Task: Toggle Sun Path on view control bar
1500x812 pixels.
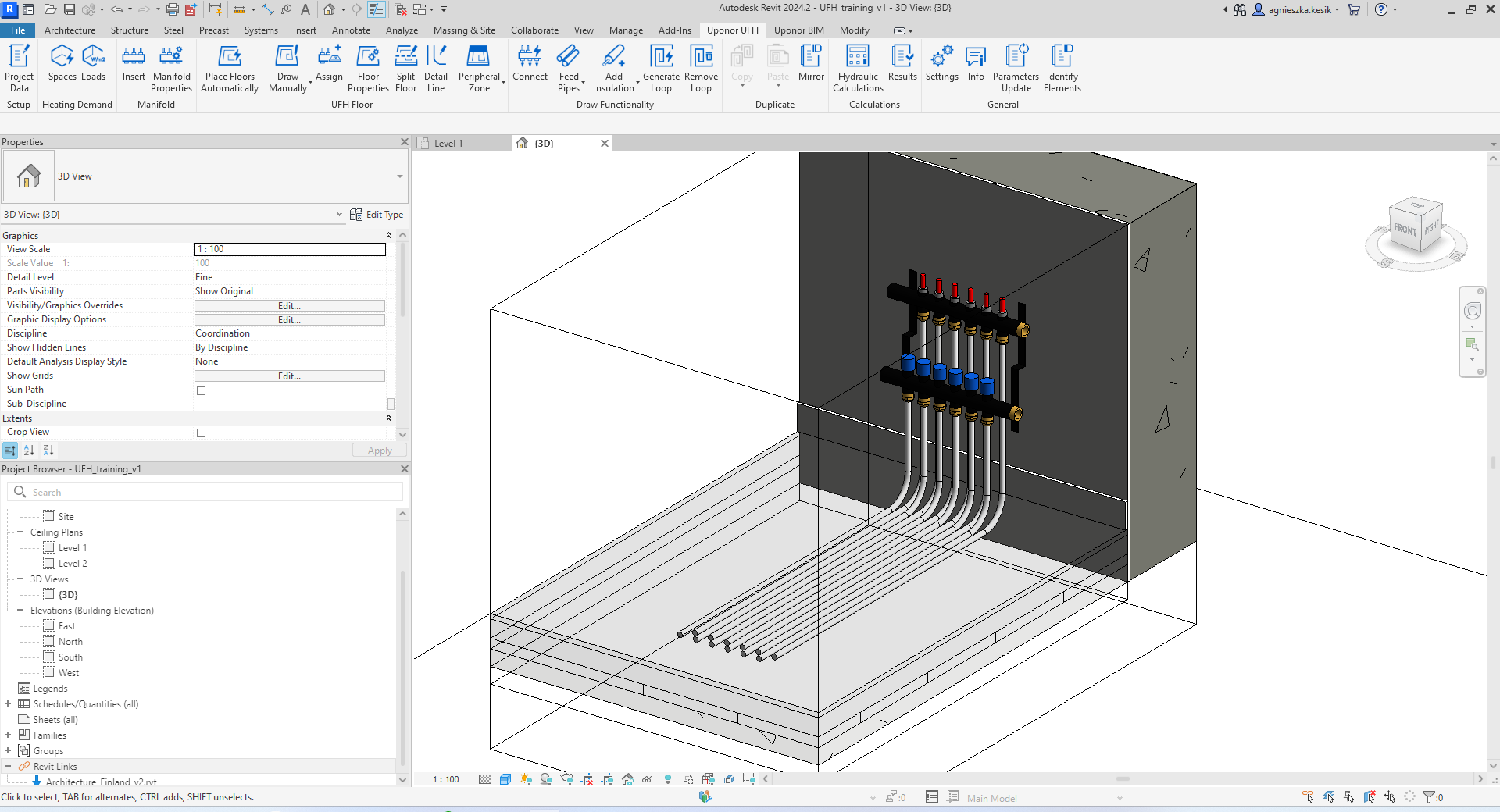Action: click(526, 779)
